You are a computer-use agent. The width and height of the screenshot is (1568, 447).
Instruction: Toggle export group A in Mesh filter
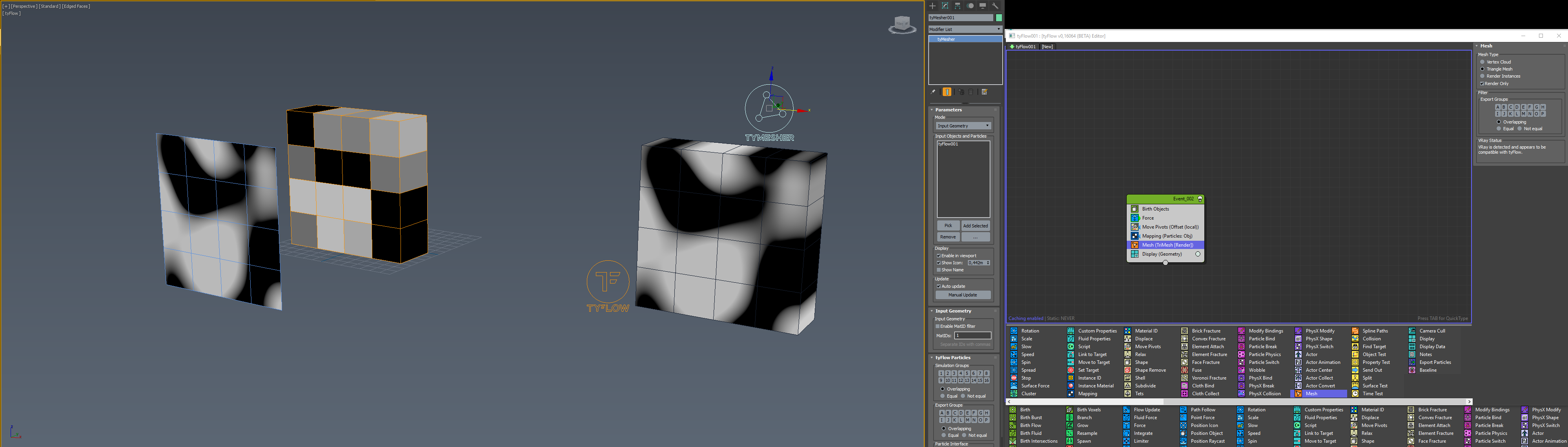coord(1497,107)
